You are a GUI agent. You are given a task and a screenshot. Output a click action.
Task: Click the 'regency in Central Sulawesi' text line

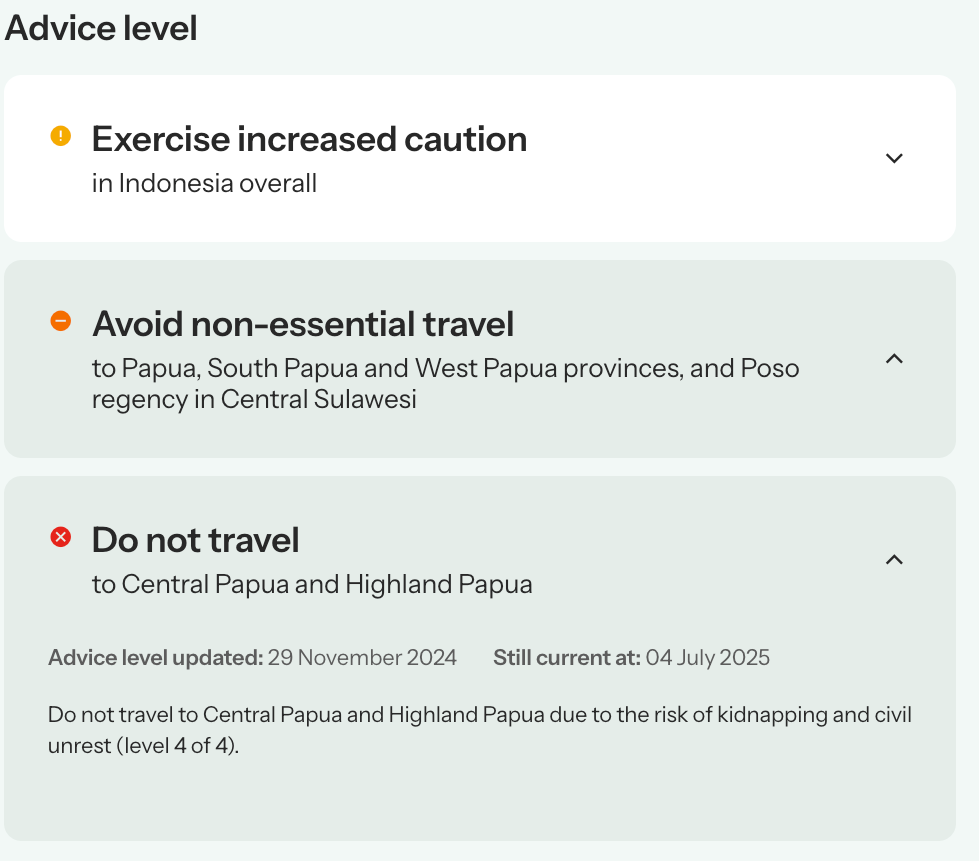click(x=254, y=400)
